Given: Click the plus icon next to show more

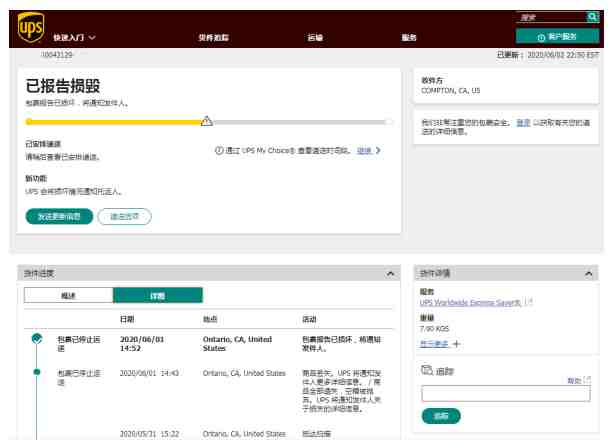Looking at the screenshot, I should [456, 344].
